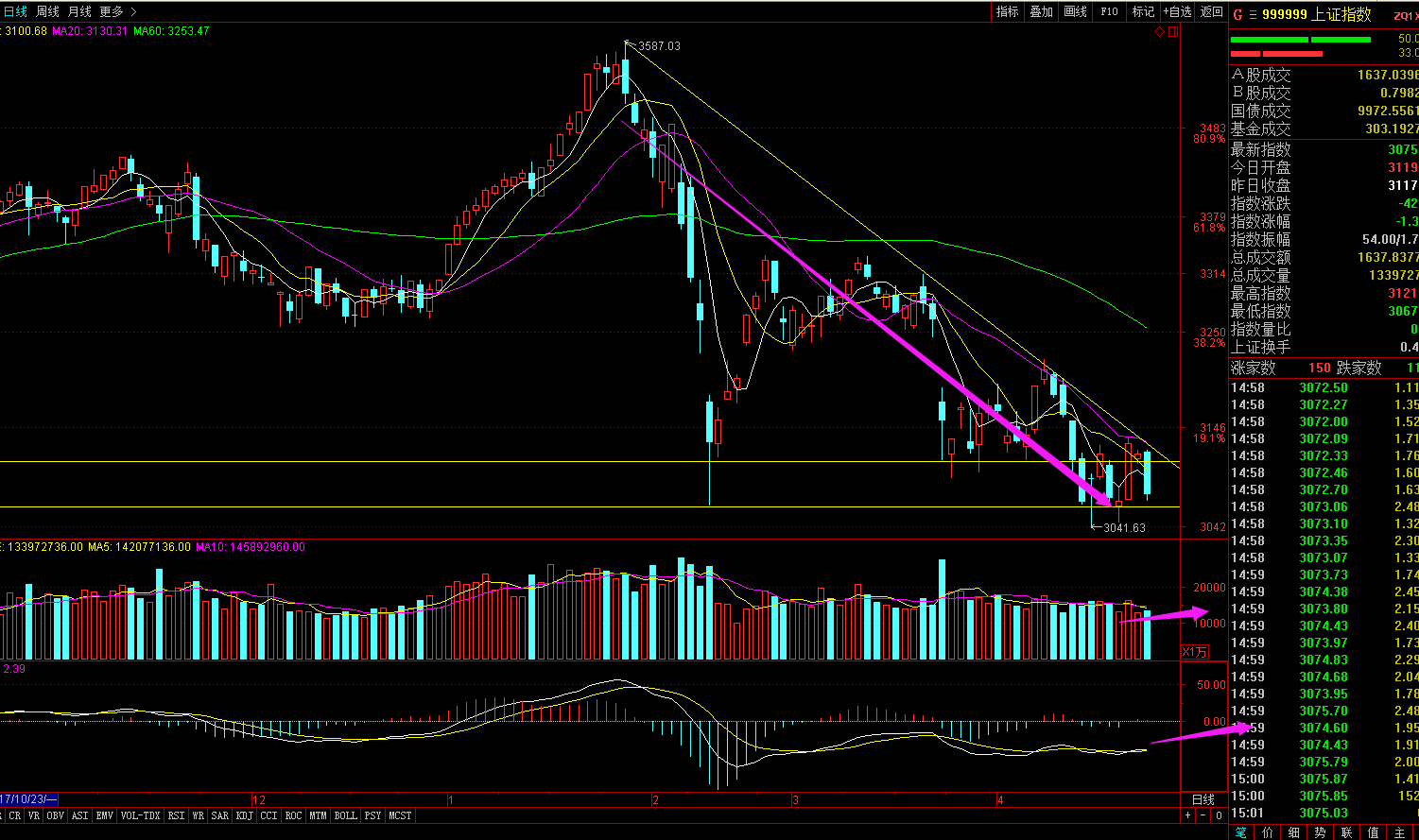
Task: Switch to 周线 weekly period
Action: pyautogui.click(x=47, y=11)
